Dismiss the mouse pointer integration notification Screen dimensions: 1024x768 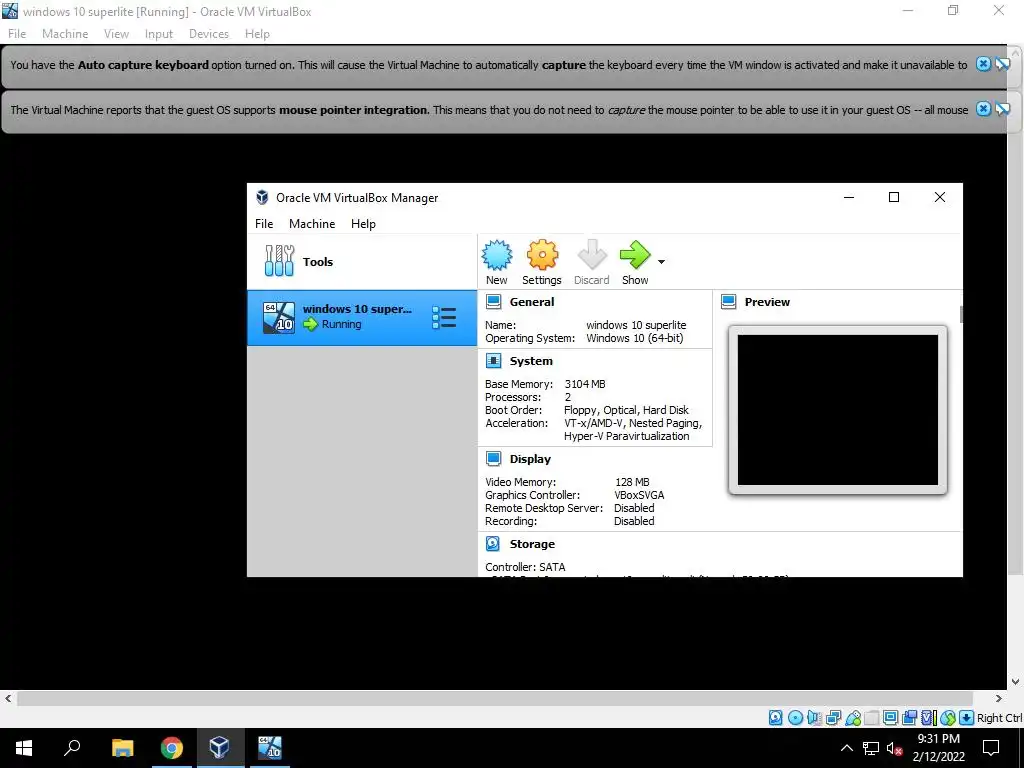tap(984, 109)
